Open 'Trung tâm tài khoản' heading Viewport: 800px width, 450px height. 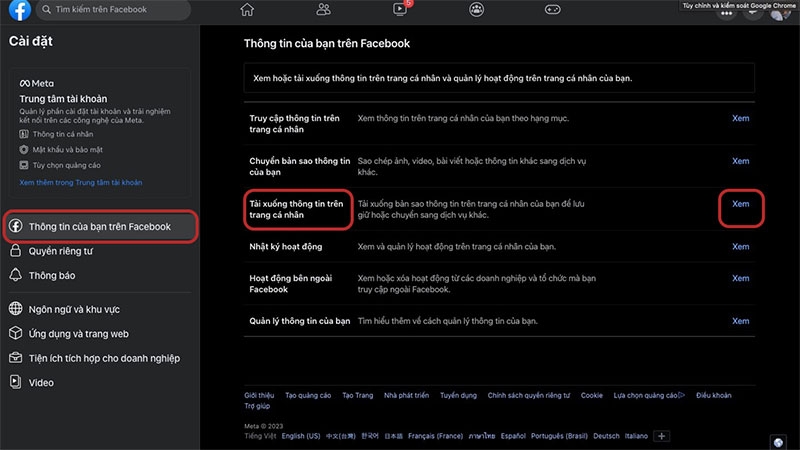click(x=63, y=98)
